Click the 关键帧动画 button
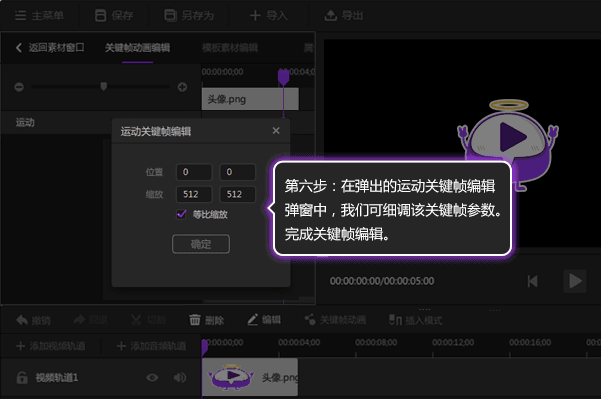This screenshot has width=601, height=399. (335, 320)
